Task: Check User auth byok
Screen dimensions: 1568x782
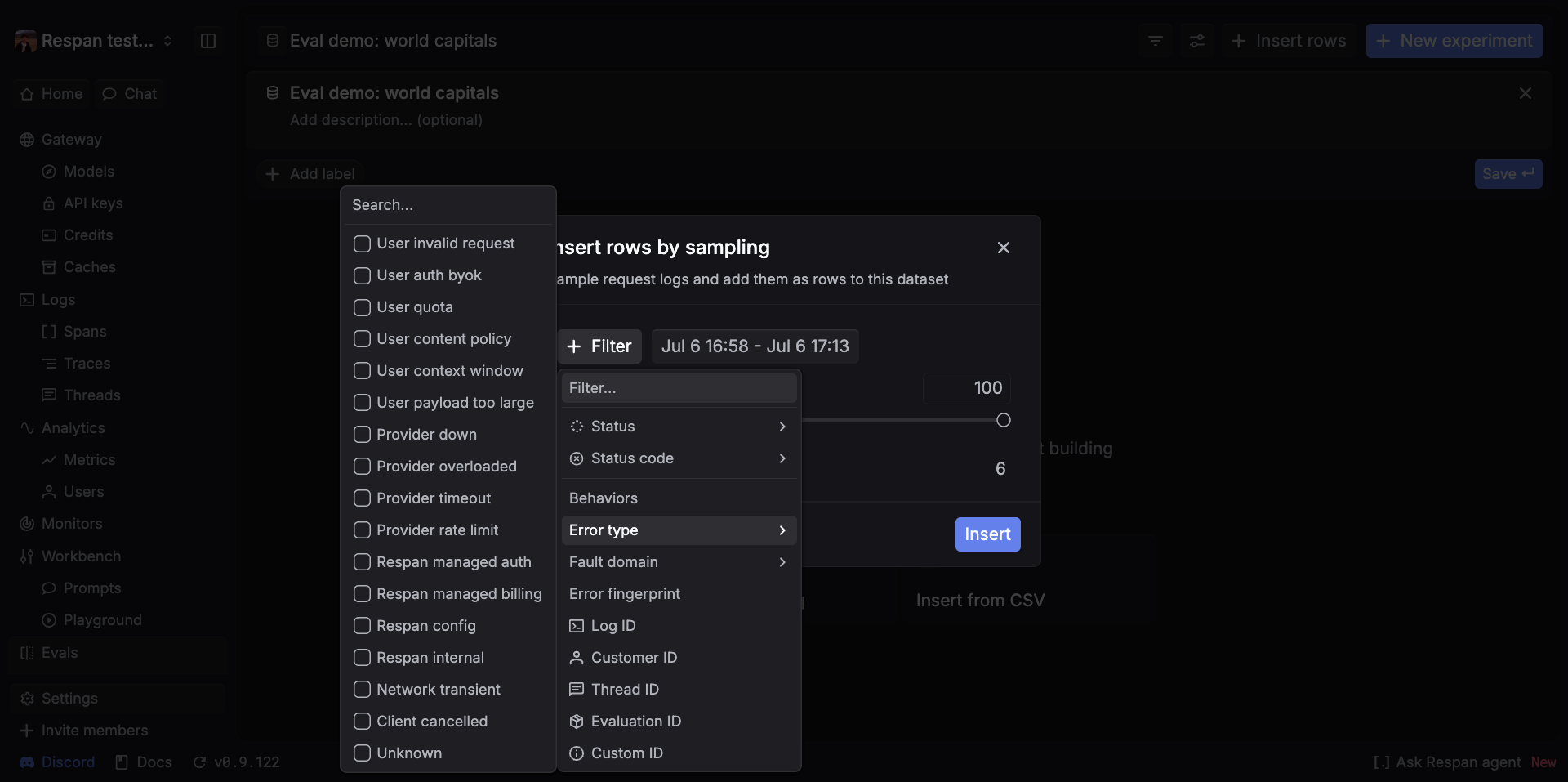Action: click(x=362, y=275)
